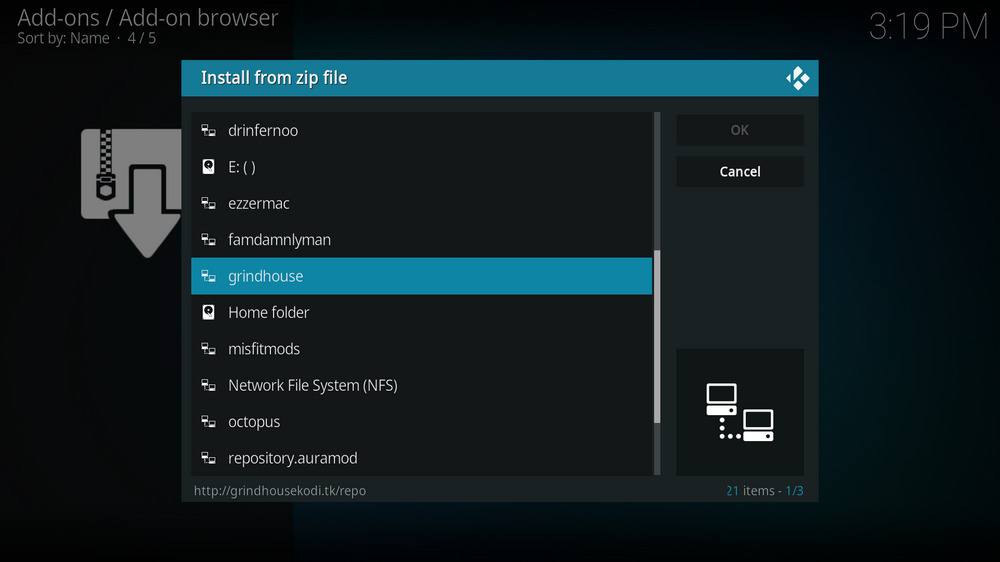Viewport: 1000px width, 562px height.
Task: Click the network icon beside ezzermac
Action: [209, 203]
